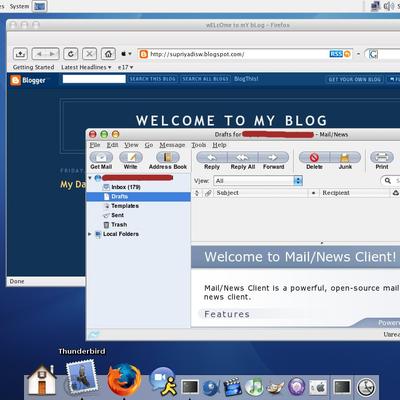Click the Search All Blogs button

(x=205, y=79)
